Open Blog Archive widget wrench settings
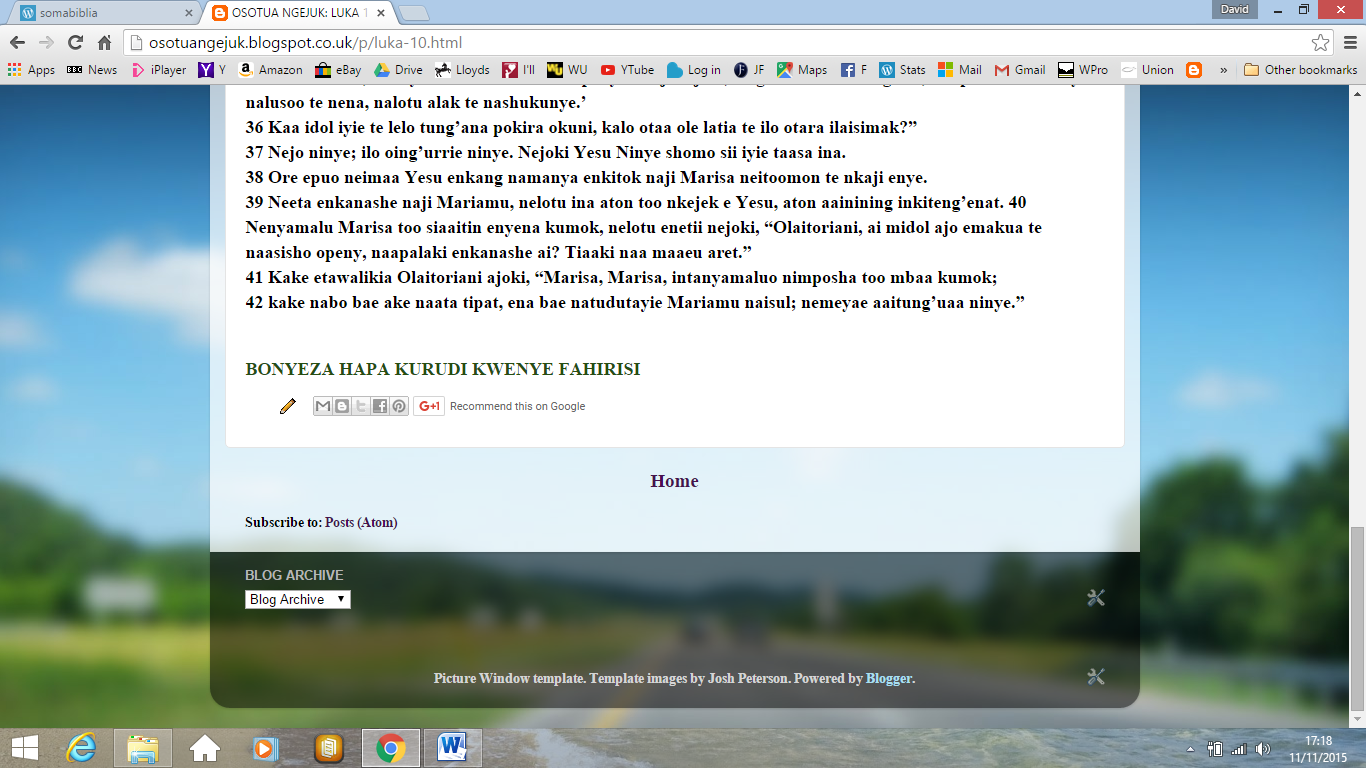The width and height of the screenshot is (1366, 768). pyautogui.click(x=1095, y=598)
